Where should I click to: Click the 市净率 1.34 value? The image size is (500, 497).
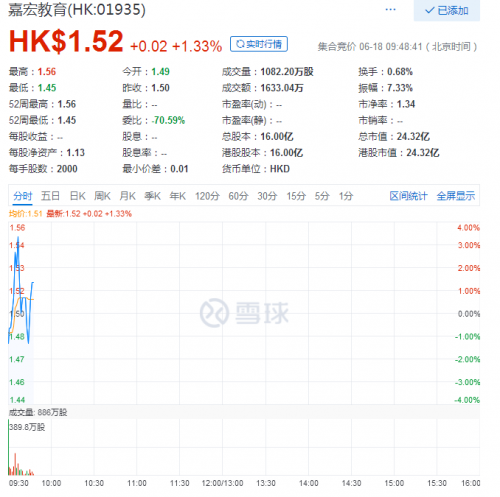[406, 104]
